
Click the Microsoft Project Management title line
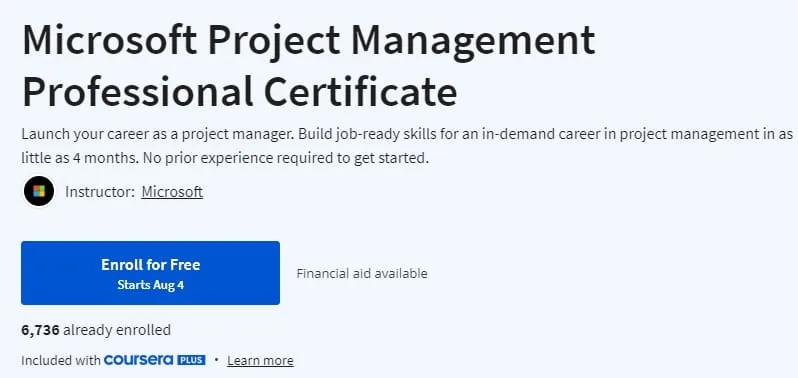coord(308,40)
